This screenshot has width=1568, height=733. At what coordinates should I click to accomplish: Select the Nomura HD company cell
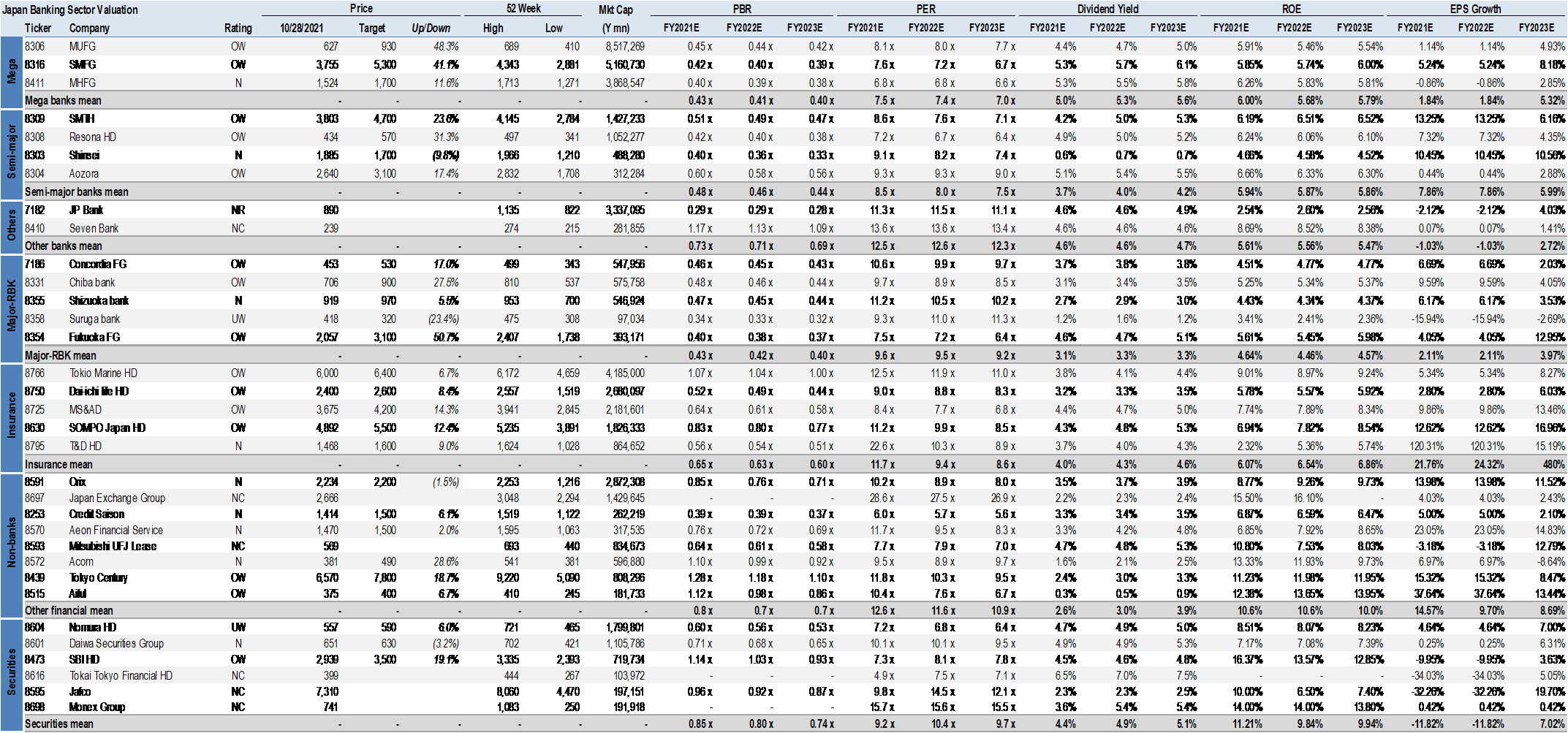click(x=93, y=627)
